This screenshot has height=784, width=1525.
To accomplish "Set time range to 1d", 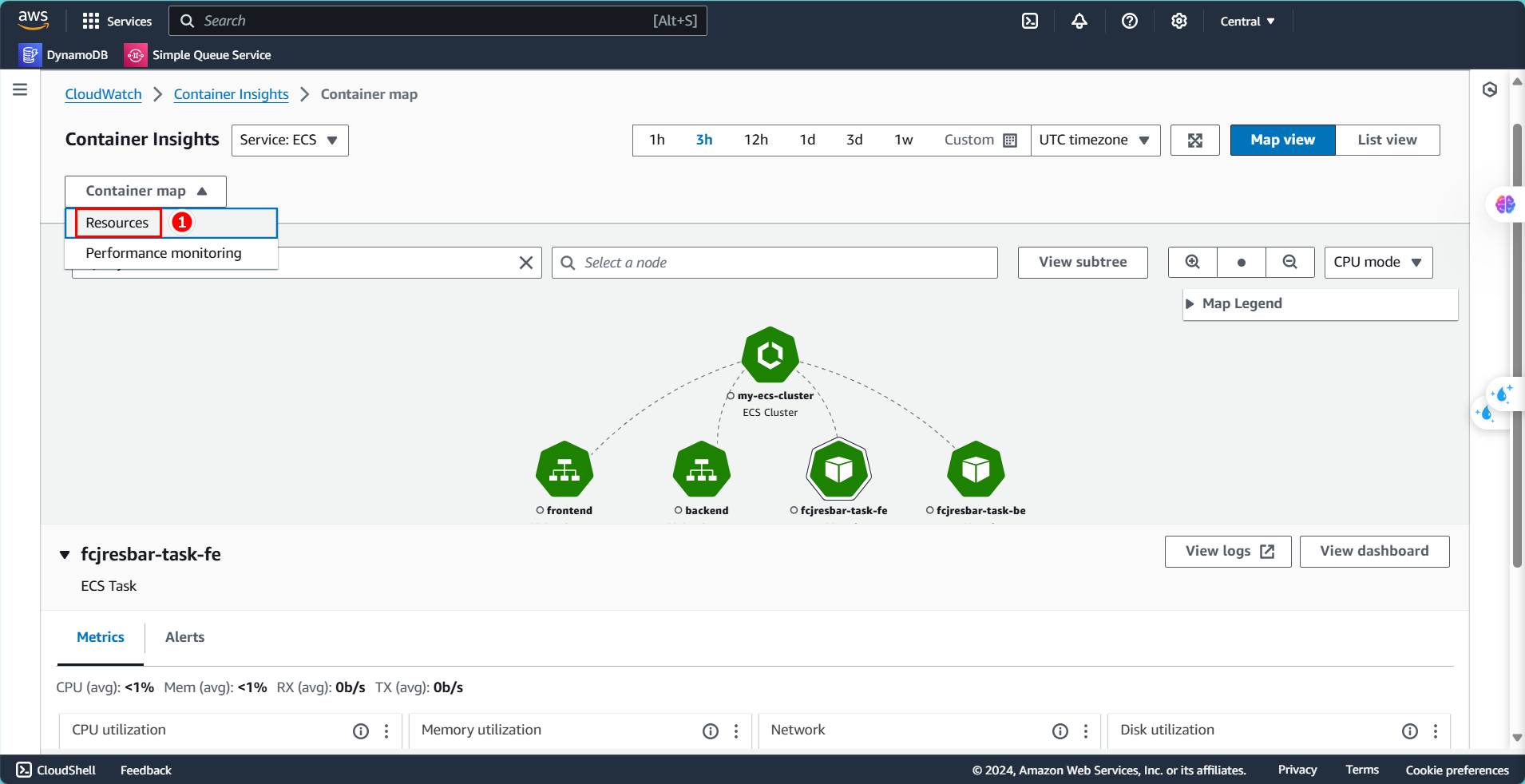I will 808,140.
